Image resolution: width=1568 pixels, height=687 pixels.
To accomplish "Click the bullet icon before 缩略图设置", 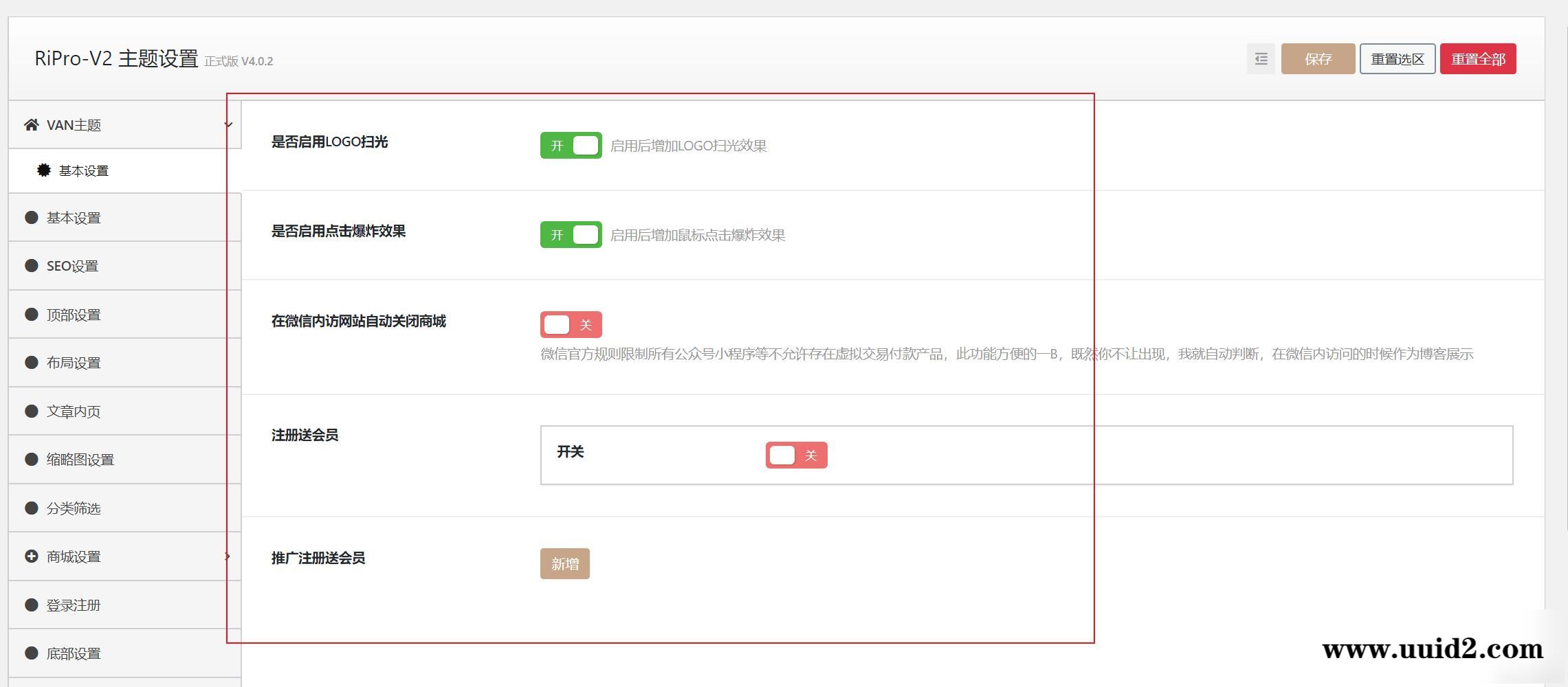I will 30,459.
